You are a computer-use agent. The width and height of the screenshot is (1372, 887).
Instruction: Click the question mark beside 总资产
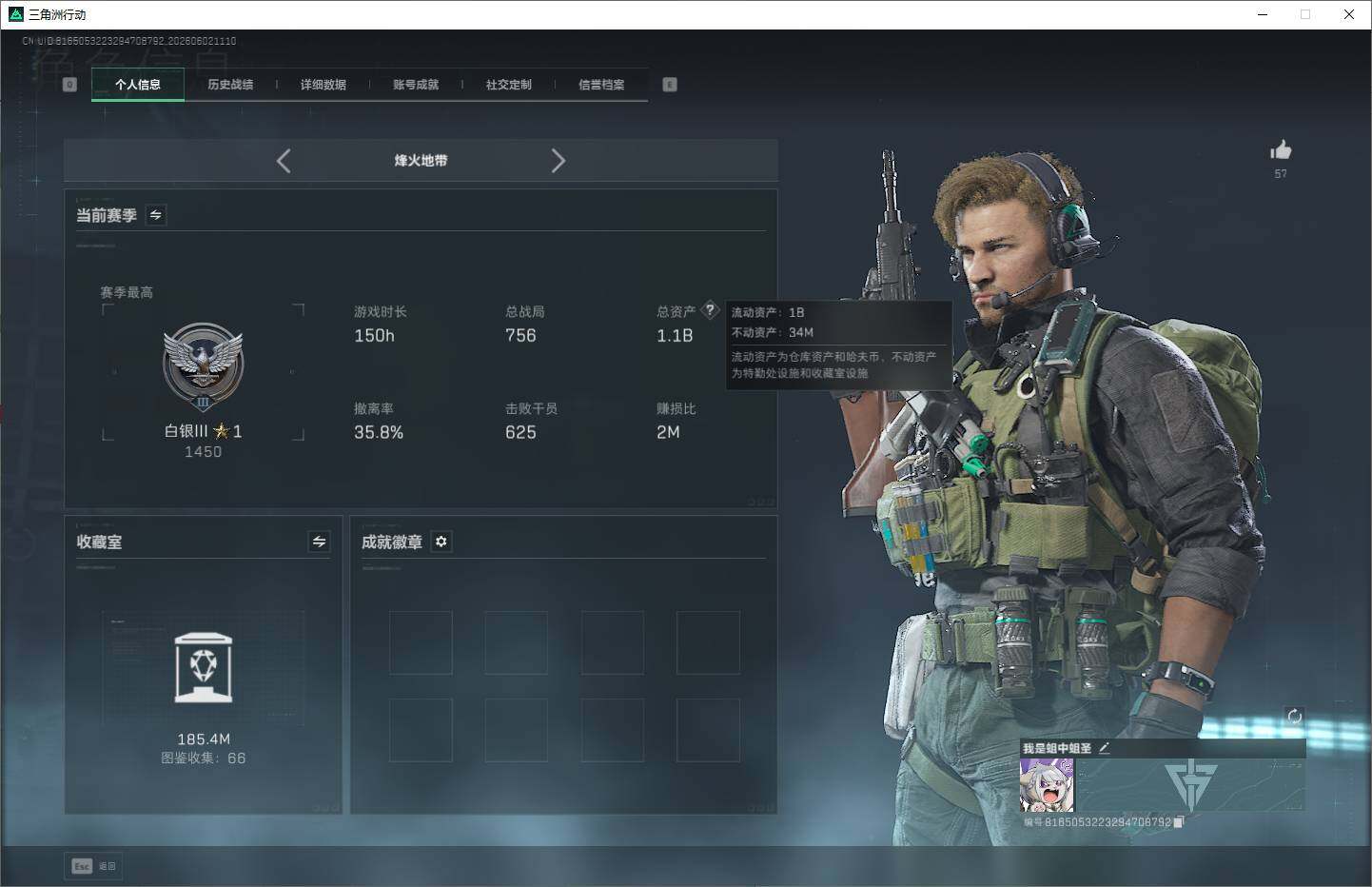[710, 309]
